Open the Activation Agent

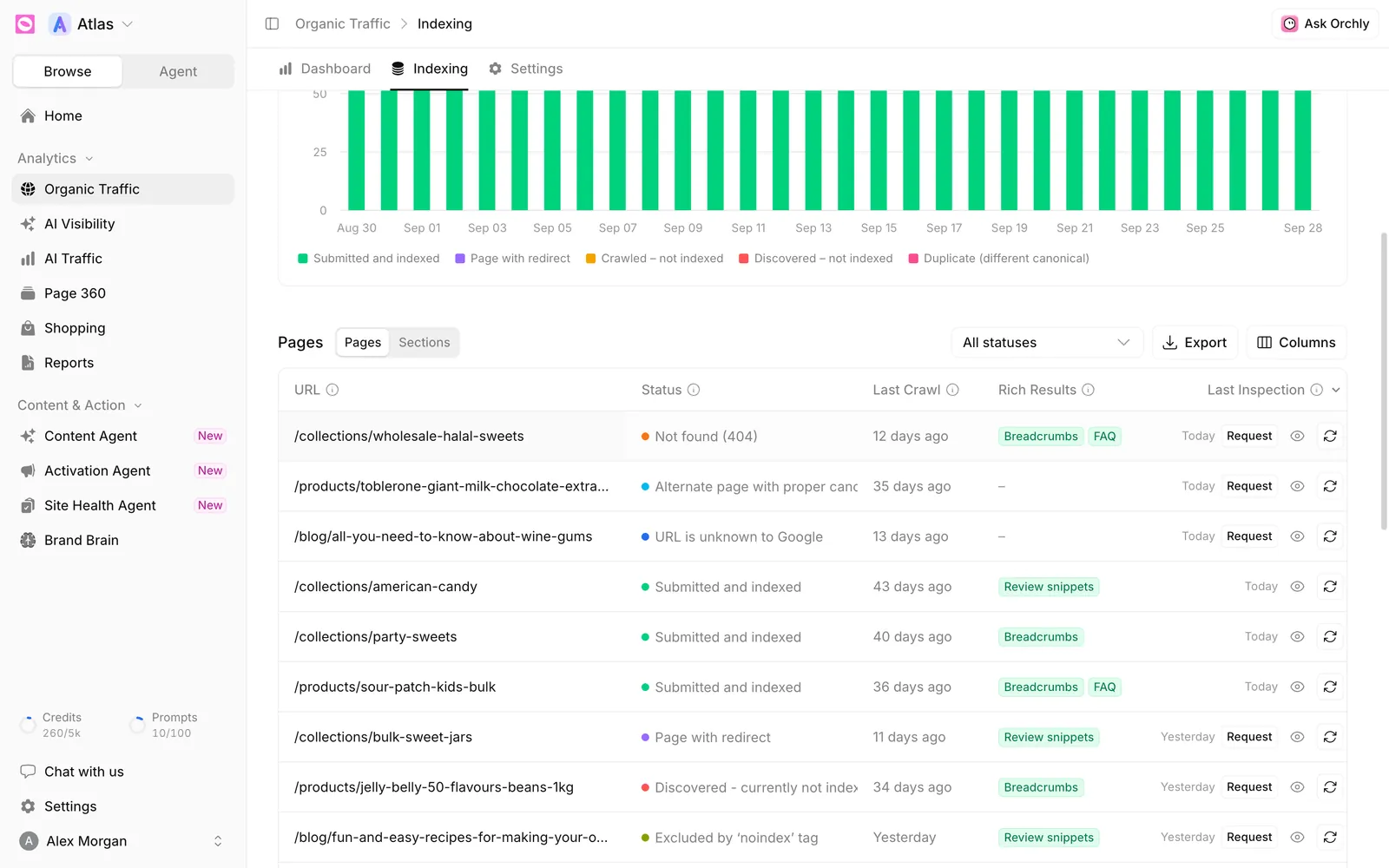point(123,470)
